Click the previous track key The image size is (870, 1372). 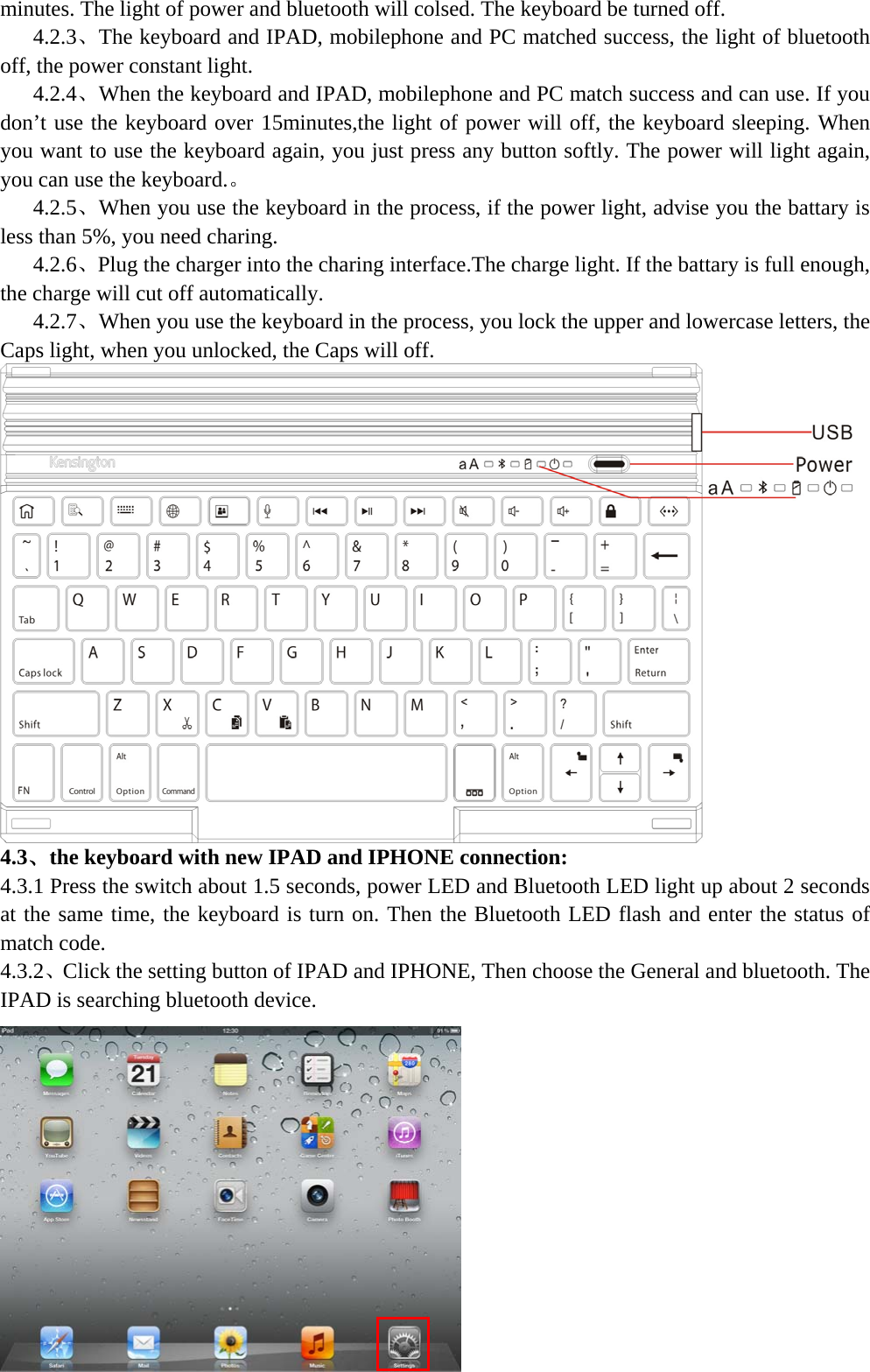(326, 511)
